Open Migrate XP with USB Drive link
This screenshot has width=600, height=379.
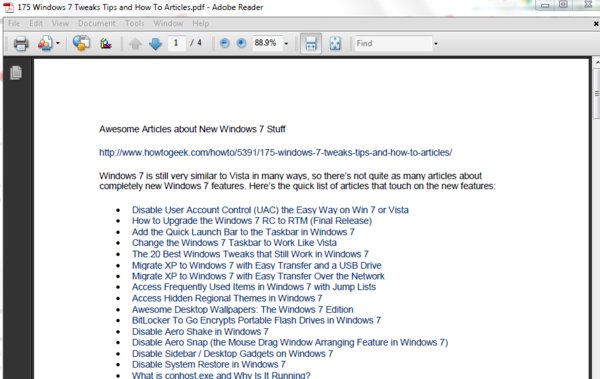point(257,265)
